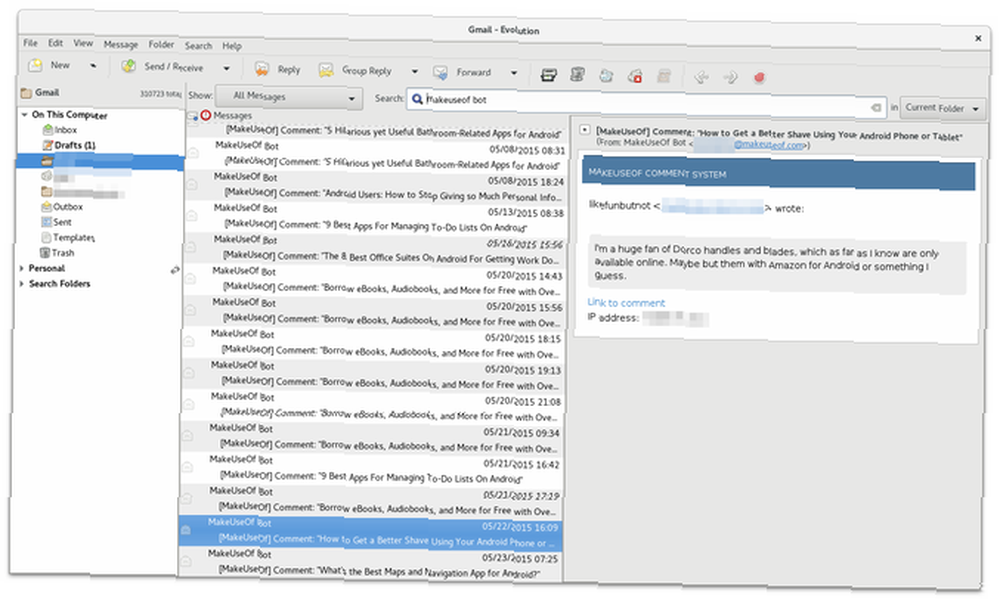The height and width of the screenshot is (602, 1000).
Task: Select the Sent folder
Action: [x=57, y=222]
